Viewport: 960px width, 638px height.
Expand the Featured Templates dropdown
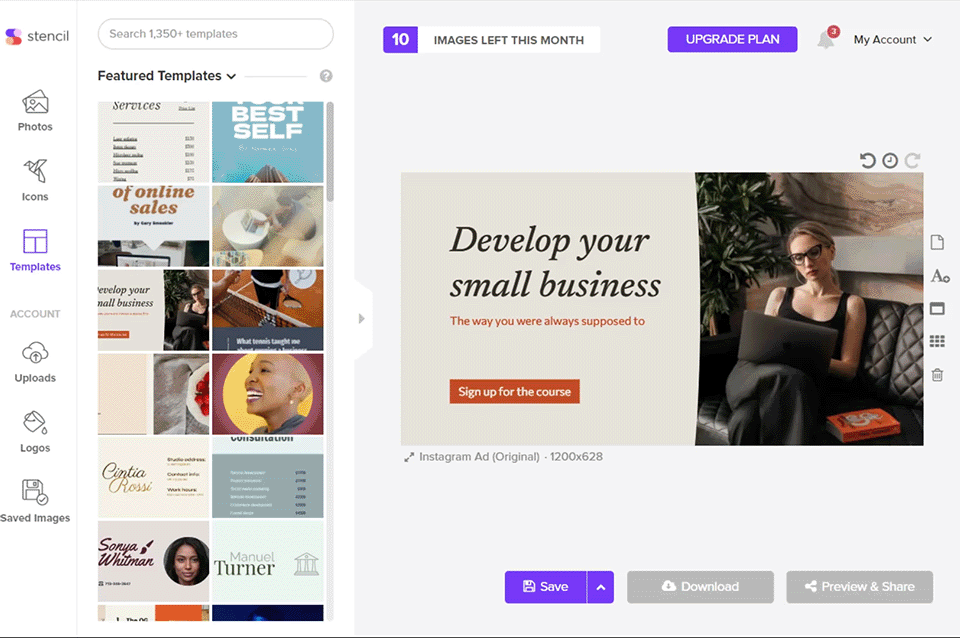coord(167,76)
